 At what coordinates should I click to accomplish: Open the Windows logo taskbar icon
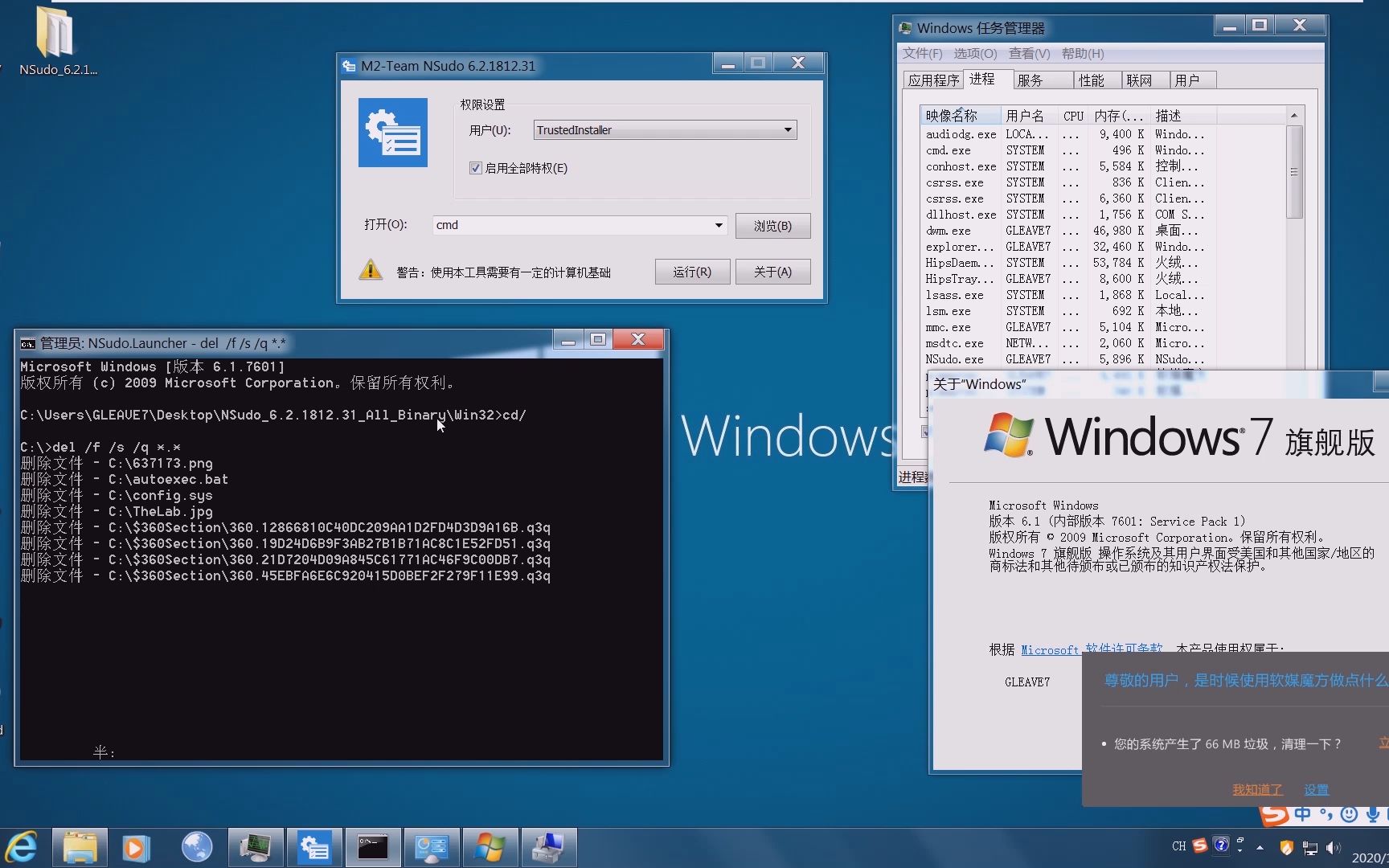(x=490, y=847)
